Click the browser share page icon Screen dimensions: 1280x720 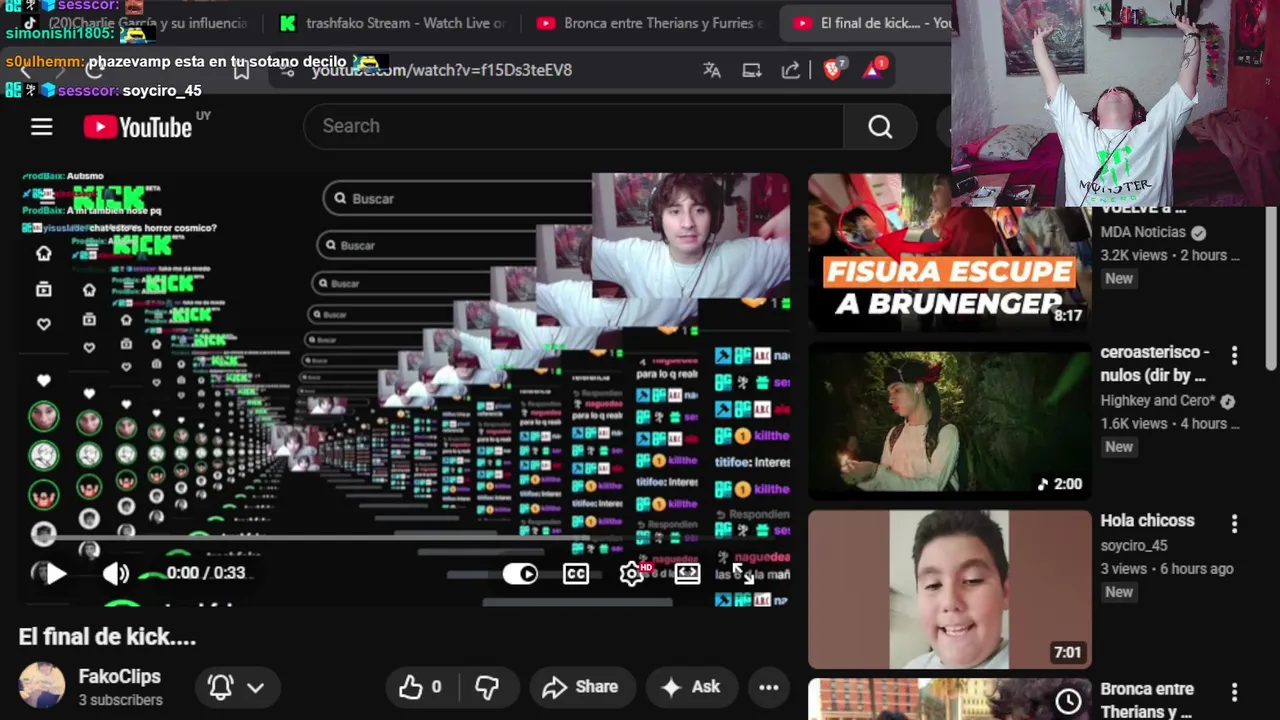pos(791,70)
